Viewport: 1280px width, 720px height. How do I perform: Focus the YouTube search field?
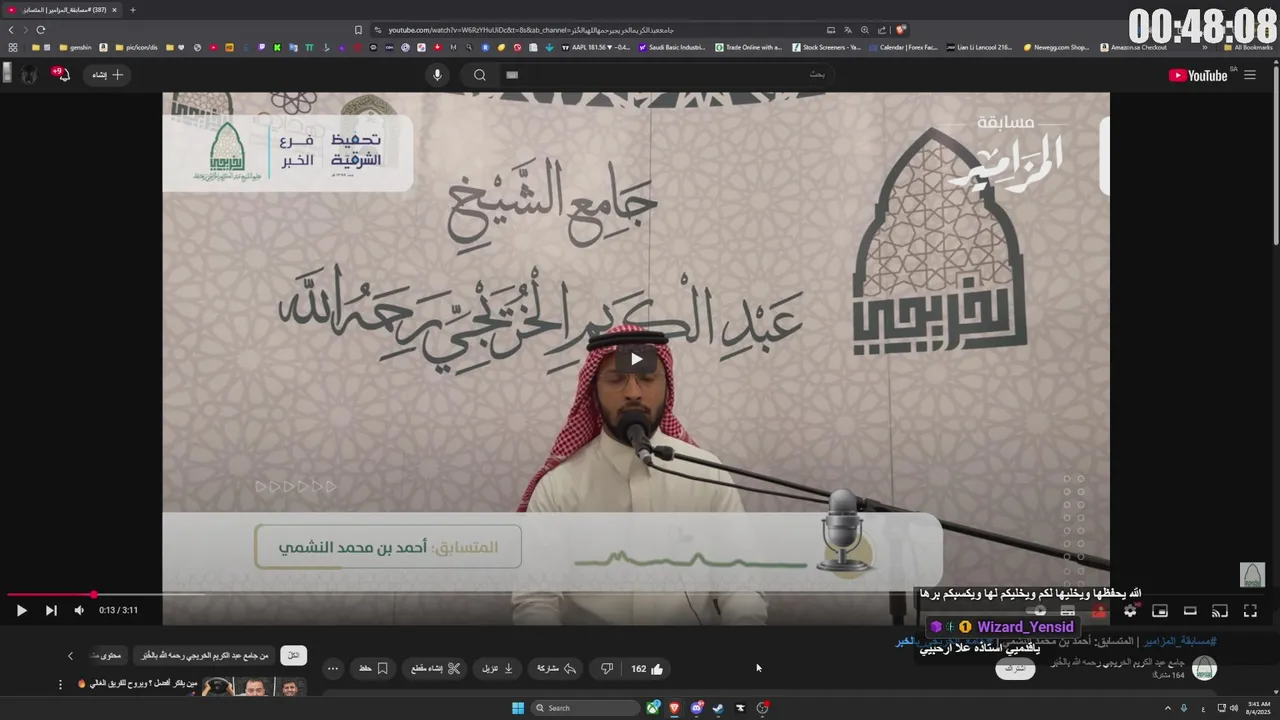665,75
